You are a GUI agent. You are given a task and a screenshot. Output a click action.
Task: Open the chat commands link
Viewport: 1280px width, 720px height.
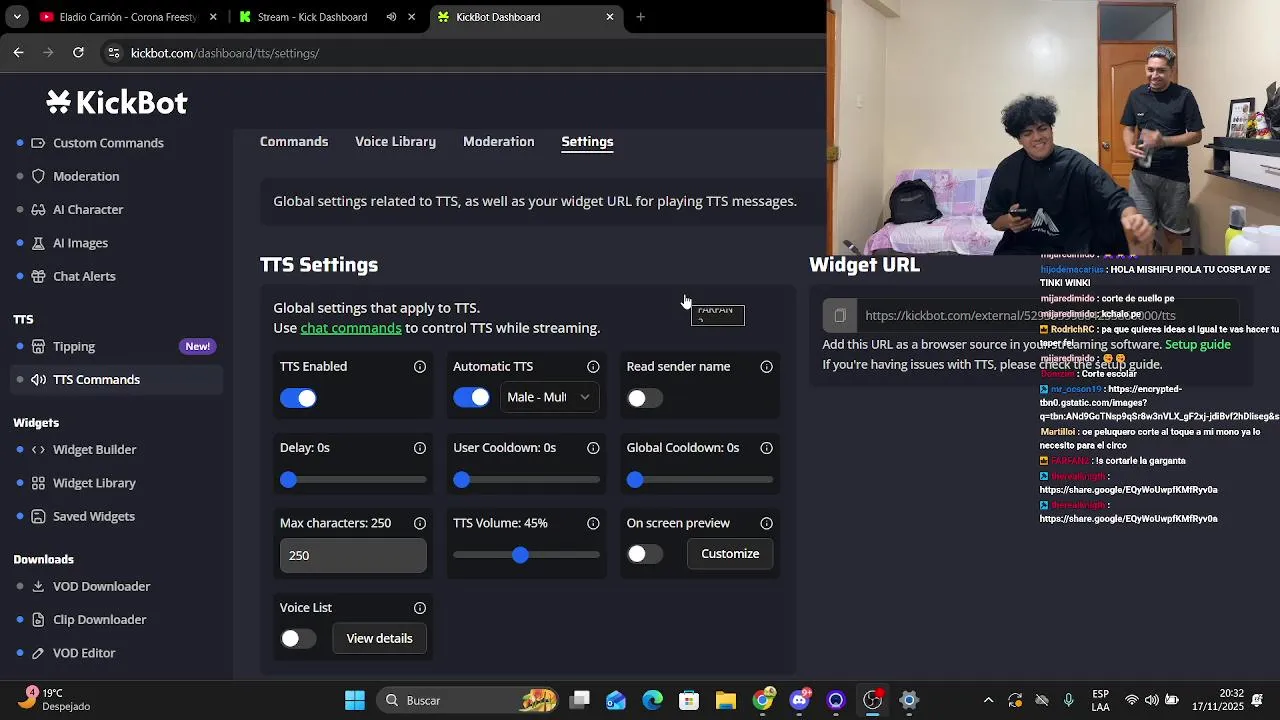tap(351, 328)
